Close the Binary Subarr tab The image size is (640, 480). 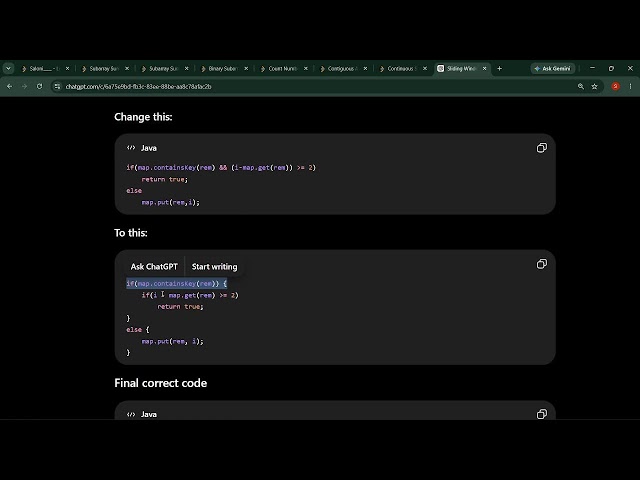246,69
